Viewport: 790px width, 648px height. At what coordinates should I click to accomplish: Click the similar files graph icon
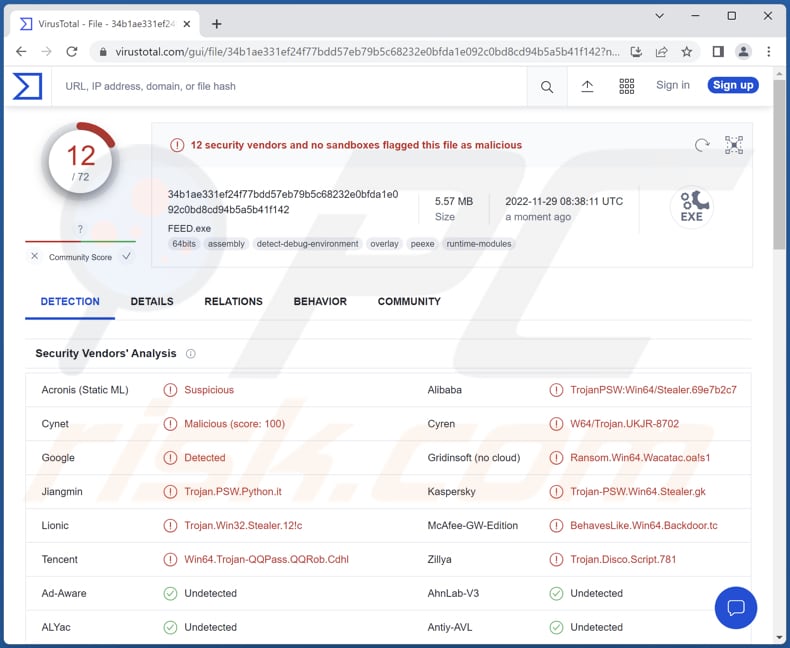(x=734, y=145)
